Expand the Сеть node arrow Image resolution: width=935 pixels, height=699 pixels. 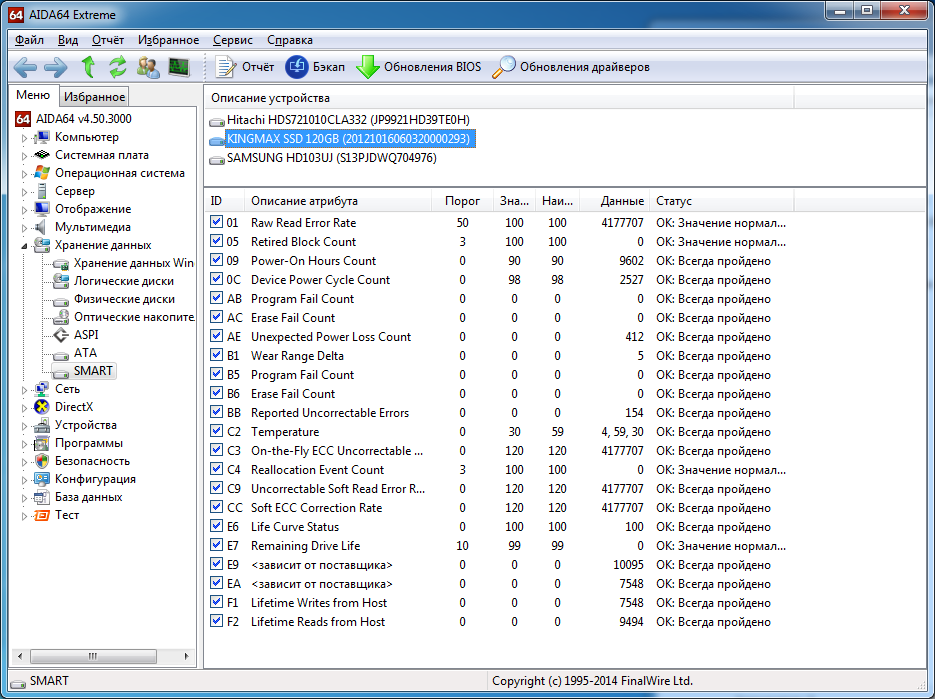point(24,390)
